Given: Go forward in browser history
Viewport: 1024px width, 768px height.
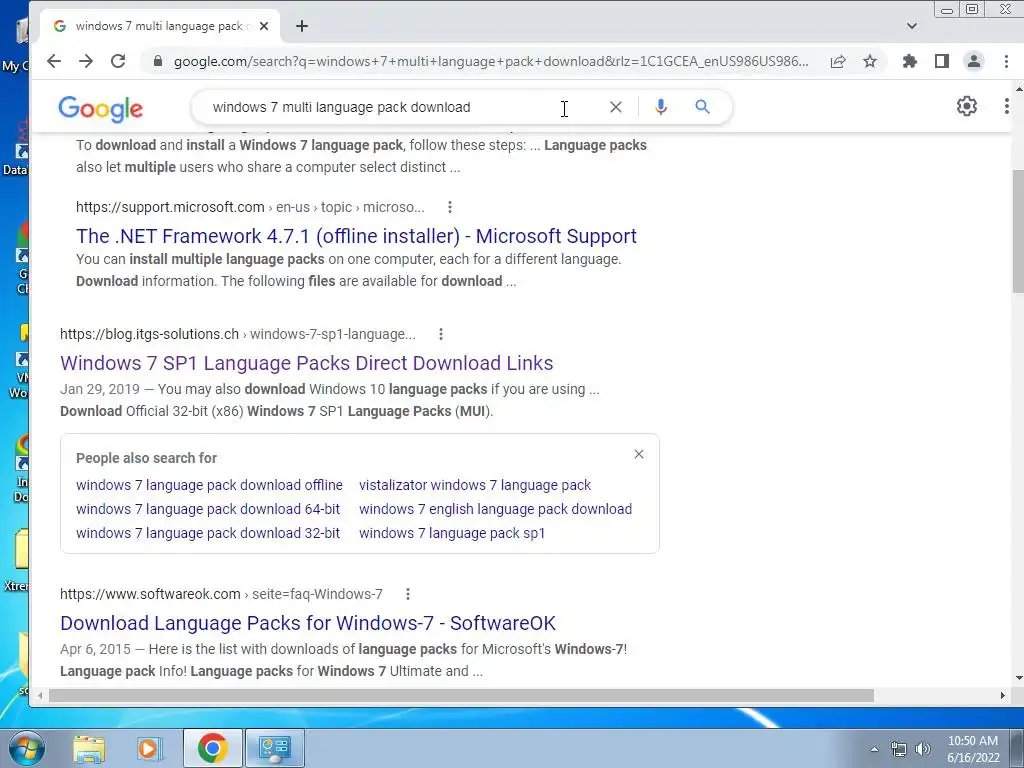Looking at the screenshot, I should (x=86, y=61).
